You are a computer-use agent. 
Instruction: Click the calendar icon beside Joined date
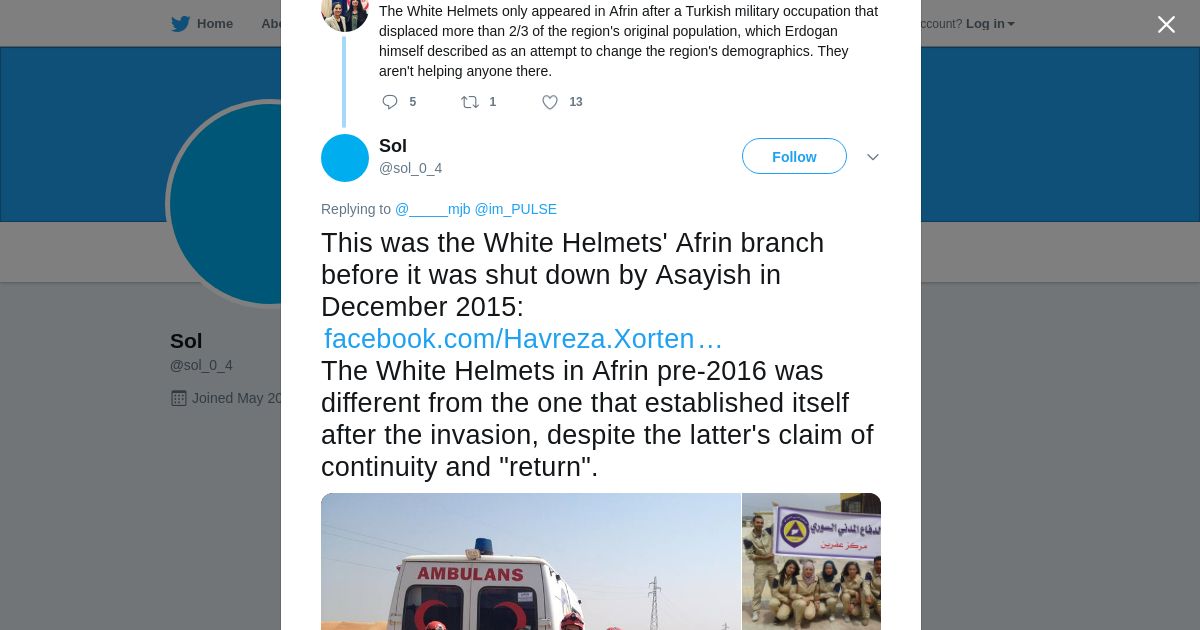[179, 398]
